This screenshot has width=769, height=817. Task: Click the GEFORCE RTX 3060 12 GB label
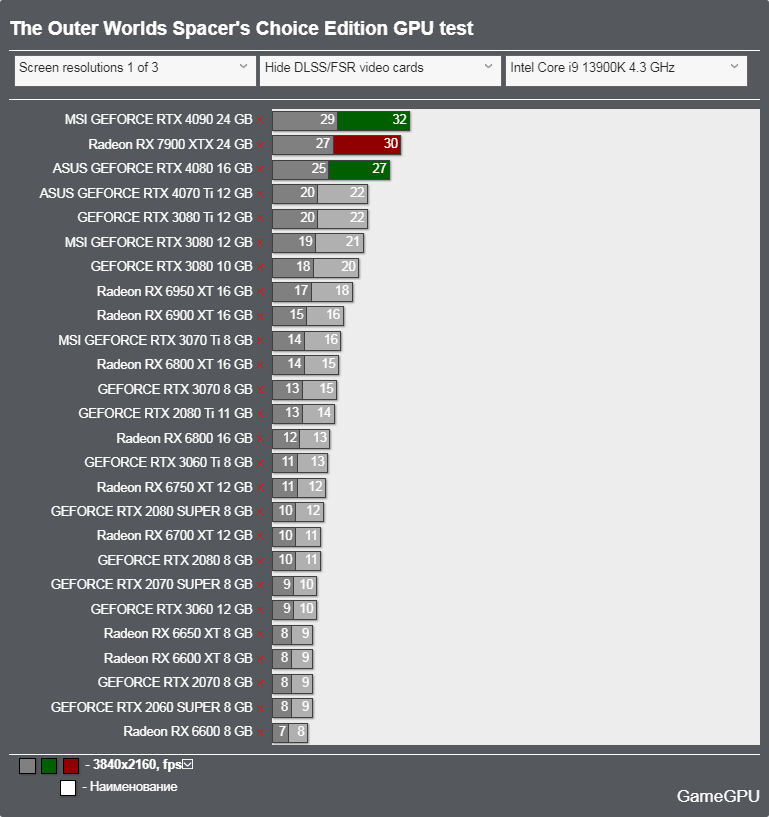click(x=171, y=609)
